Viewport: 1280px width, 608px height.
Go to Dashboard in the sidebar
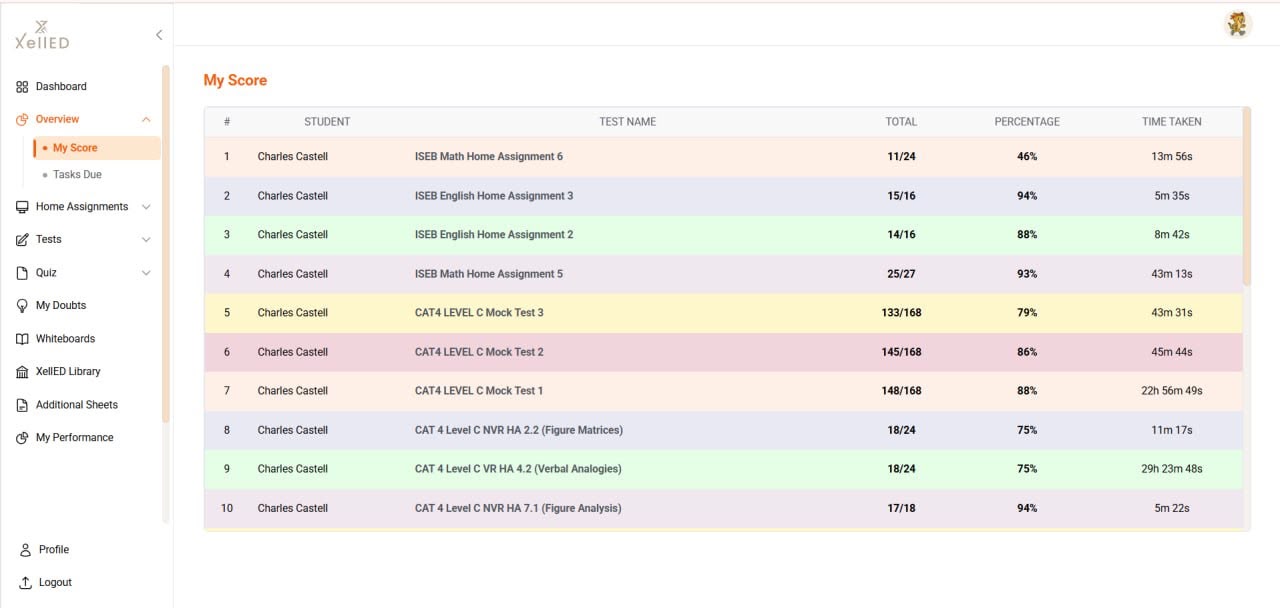(61, 87)
